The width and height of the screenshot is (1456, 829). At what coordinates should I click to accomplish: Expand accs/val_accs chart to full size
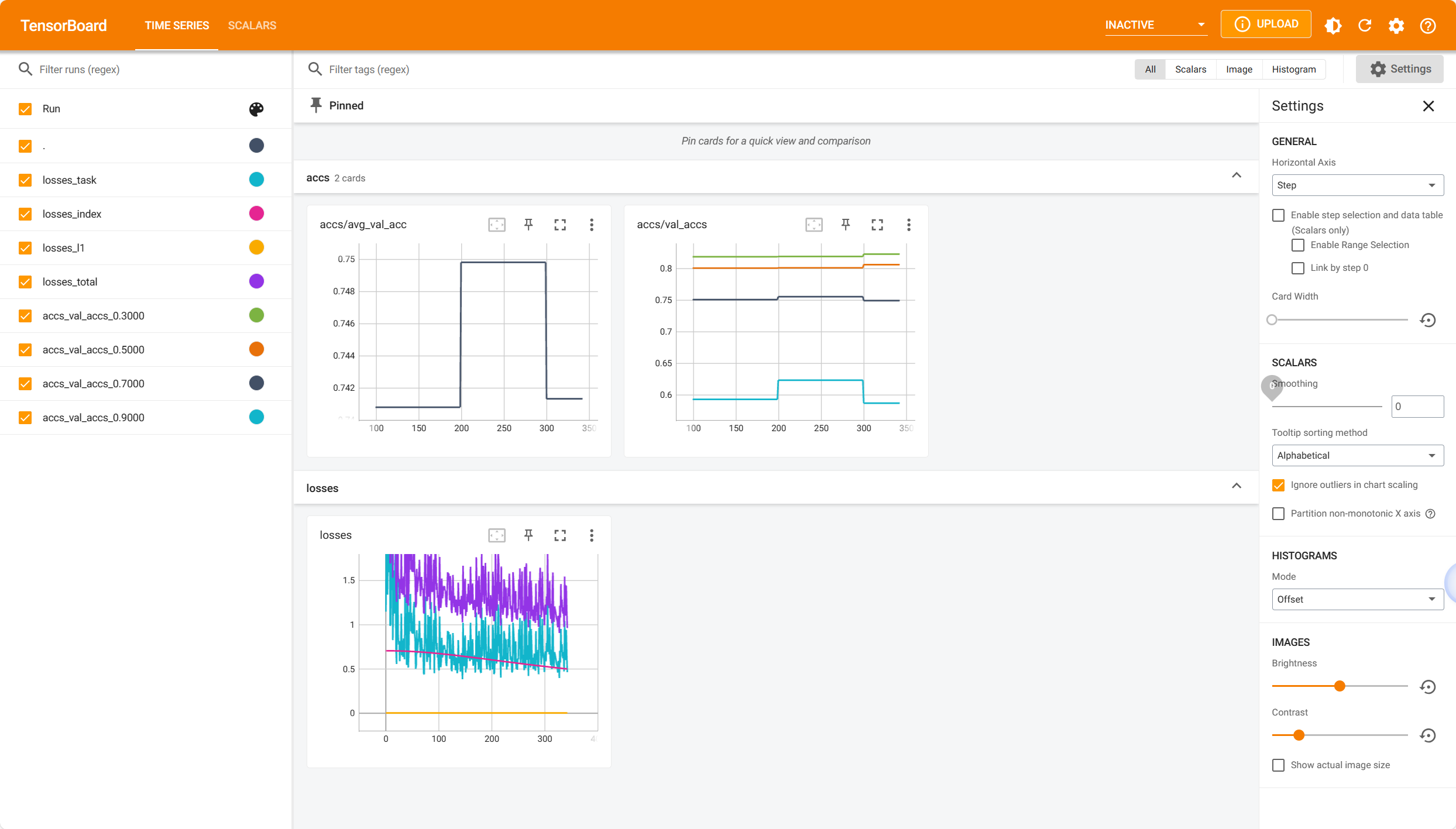(x=877, y=225)
